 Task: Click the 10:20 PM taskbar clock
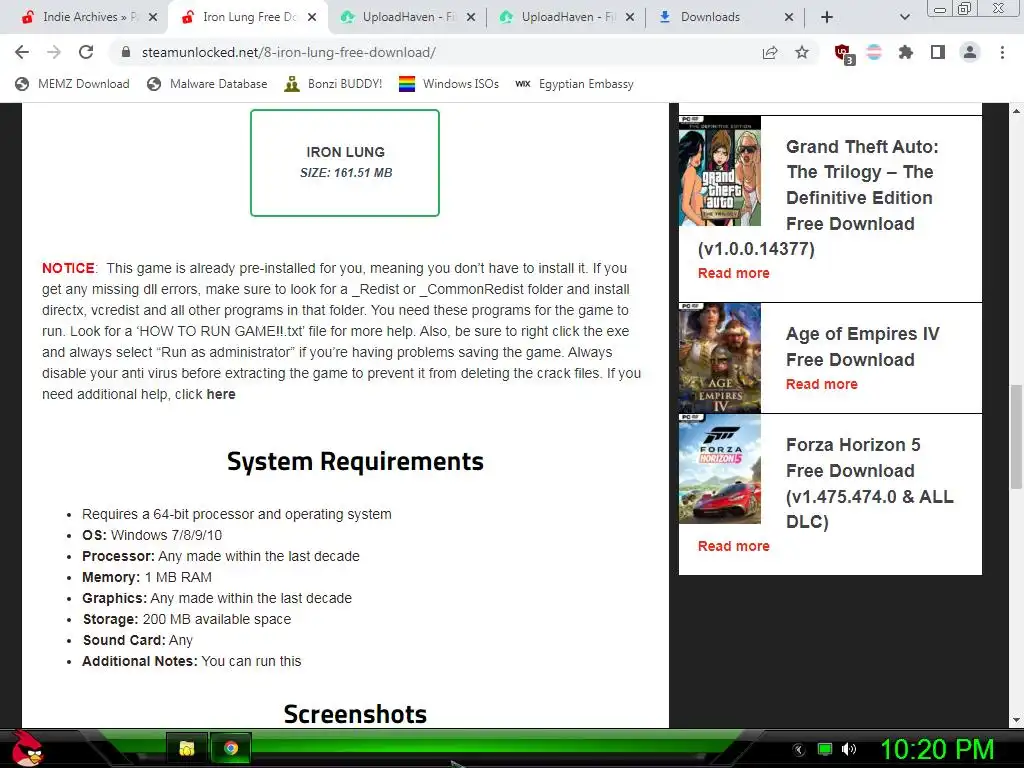[x=937, y=749]
